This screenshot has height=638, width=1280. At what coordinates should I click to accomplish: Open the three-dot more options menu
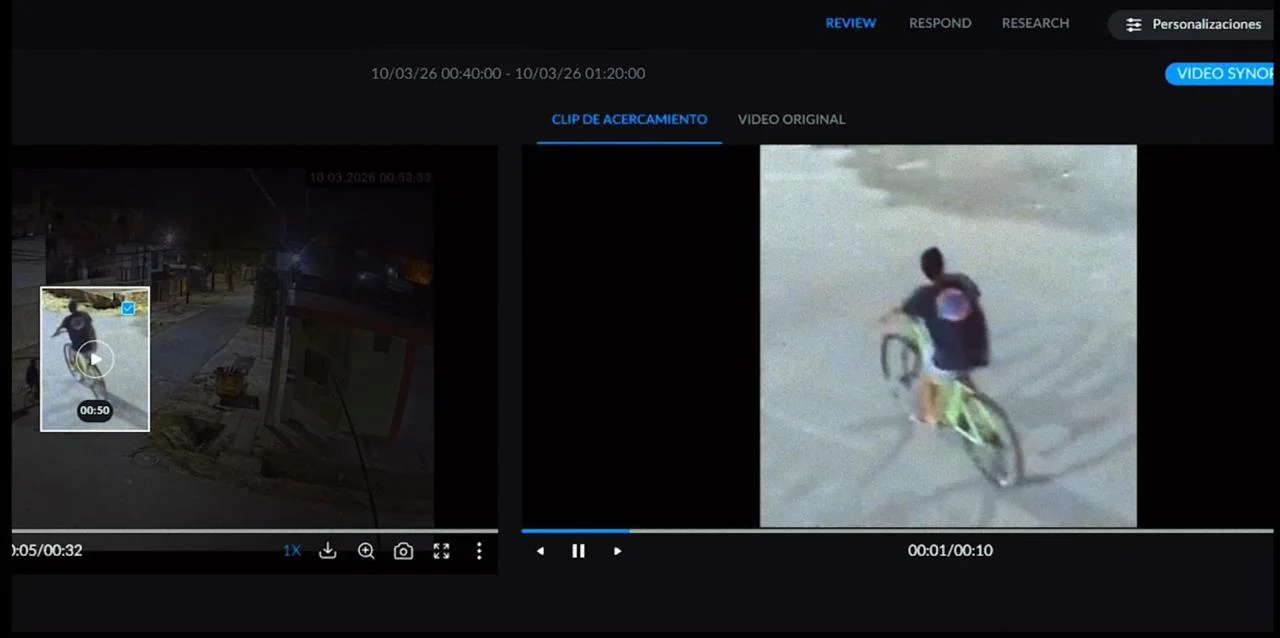coord(479,551)
